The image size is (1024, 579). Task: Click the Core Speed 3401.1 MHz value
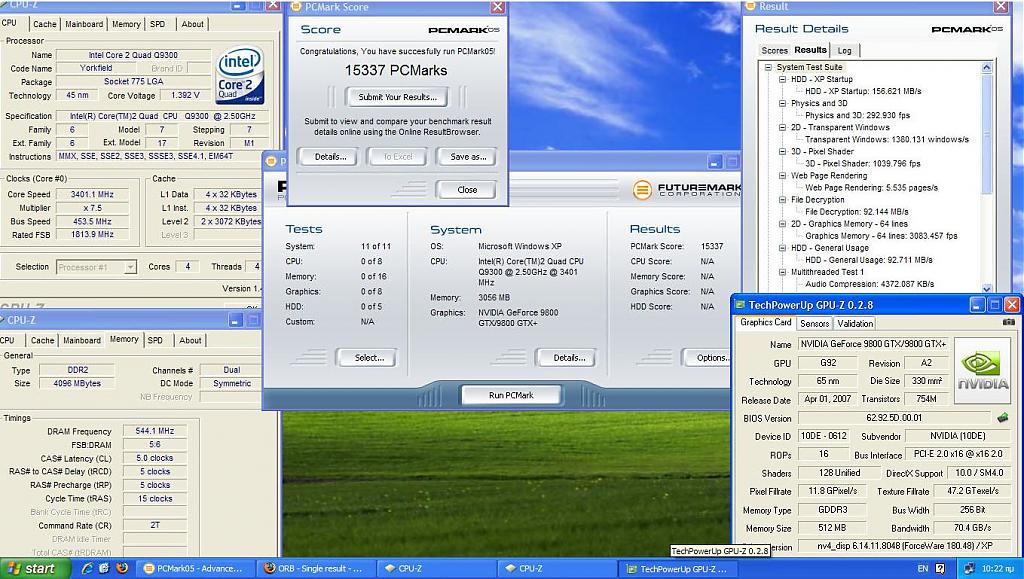(x=93, y=195)
